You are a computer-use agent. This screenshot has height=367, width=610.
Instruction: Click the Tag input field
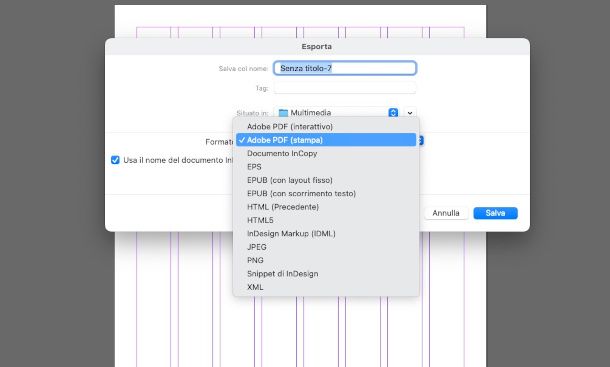coord(345,88)
